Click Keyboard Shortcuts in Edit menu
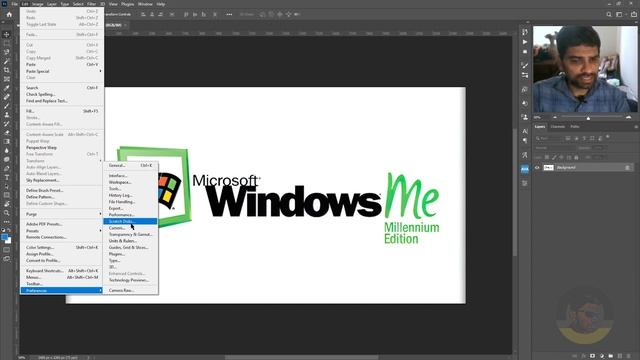 coord(62,271)
